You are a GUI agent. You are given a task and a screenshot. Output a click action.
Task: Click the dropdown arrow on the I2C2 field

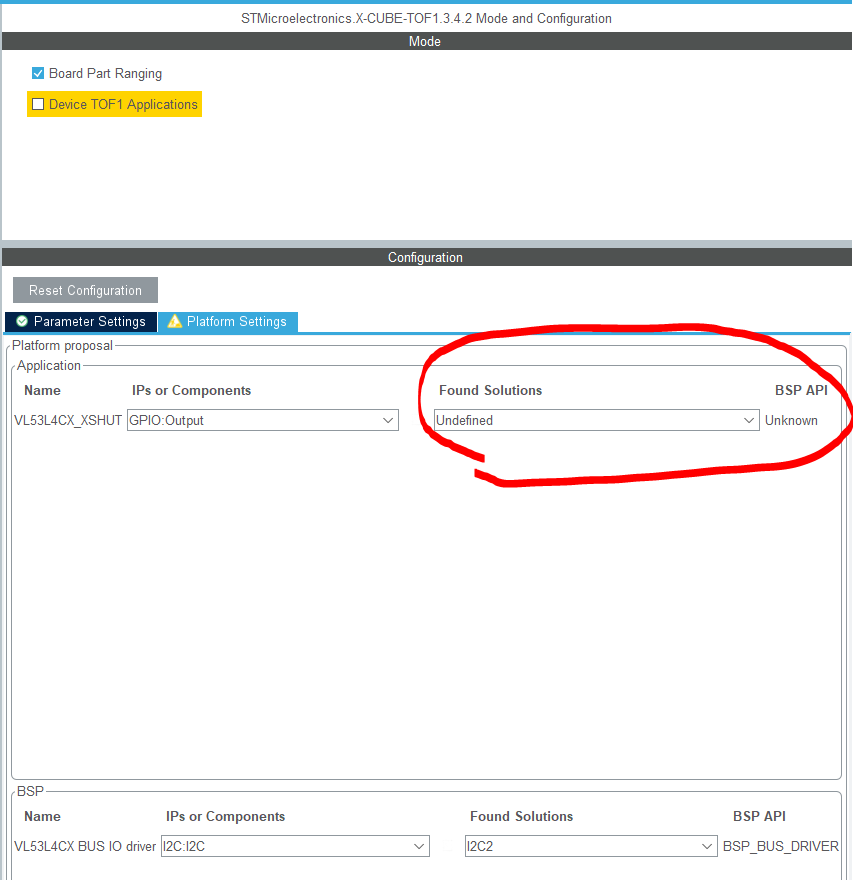(707, 846)
